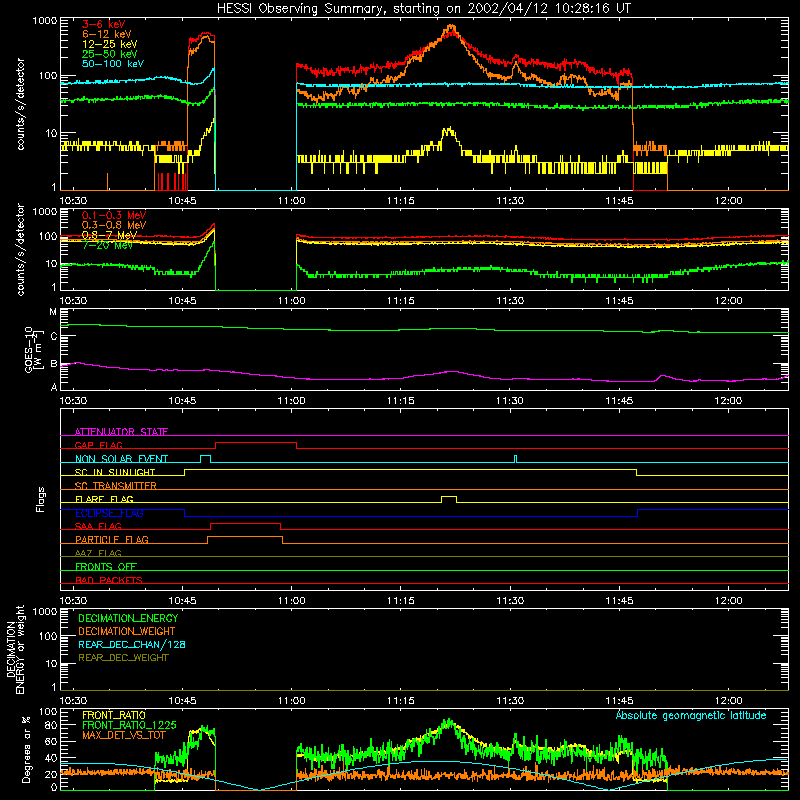Click the PARTICLE_FLAG label

click(x=112, y=539)
